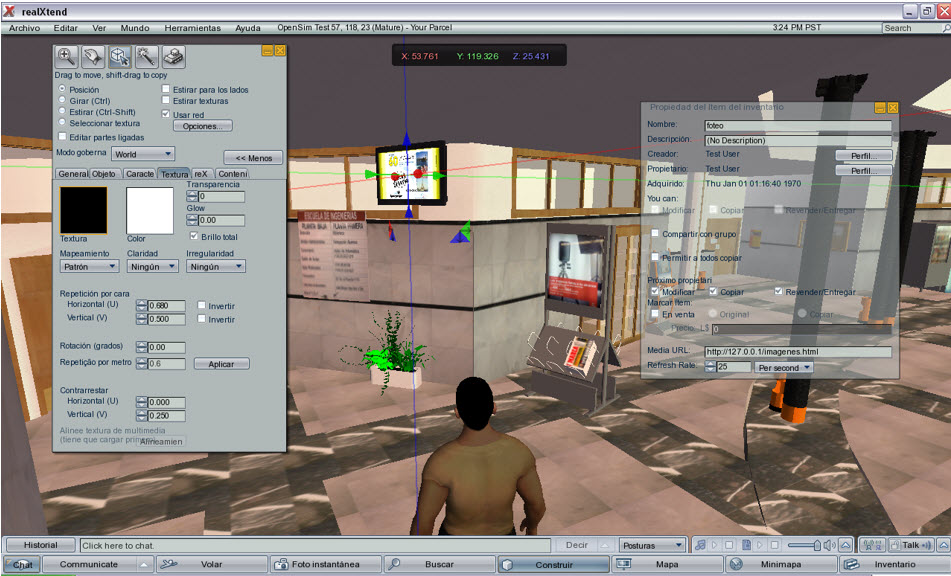Check Invertir for Vertical (V) repetition
Screen dimensions: 951x576
(x=201, y=319)
